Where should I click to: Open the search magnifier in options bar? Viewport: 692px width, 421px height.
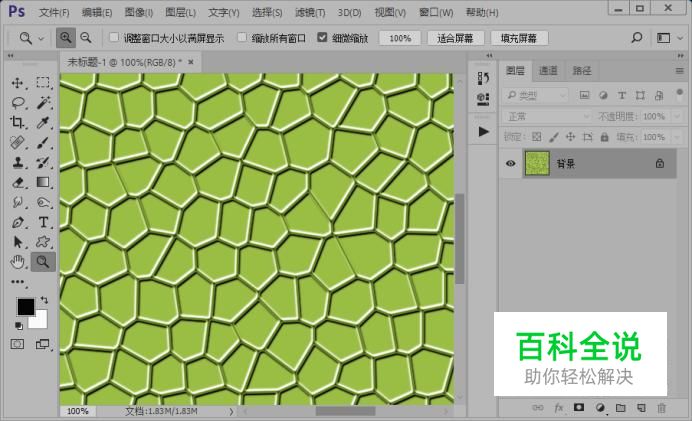pyautogui.click(x=636, y=38)
